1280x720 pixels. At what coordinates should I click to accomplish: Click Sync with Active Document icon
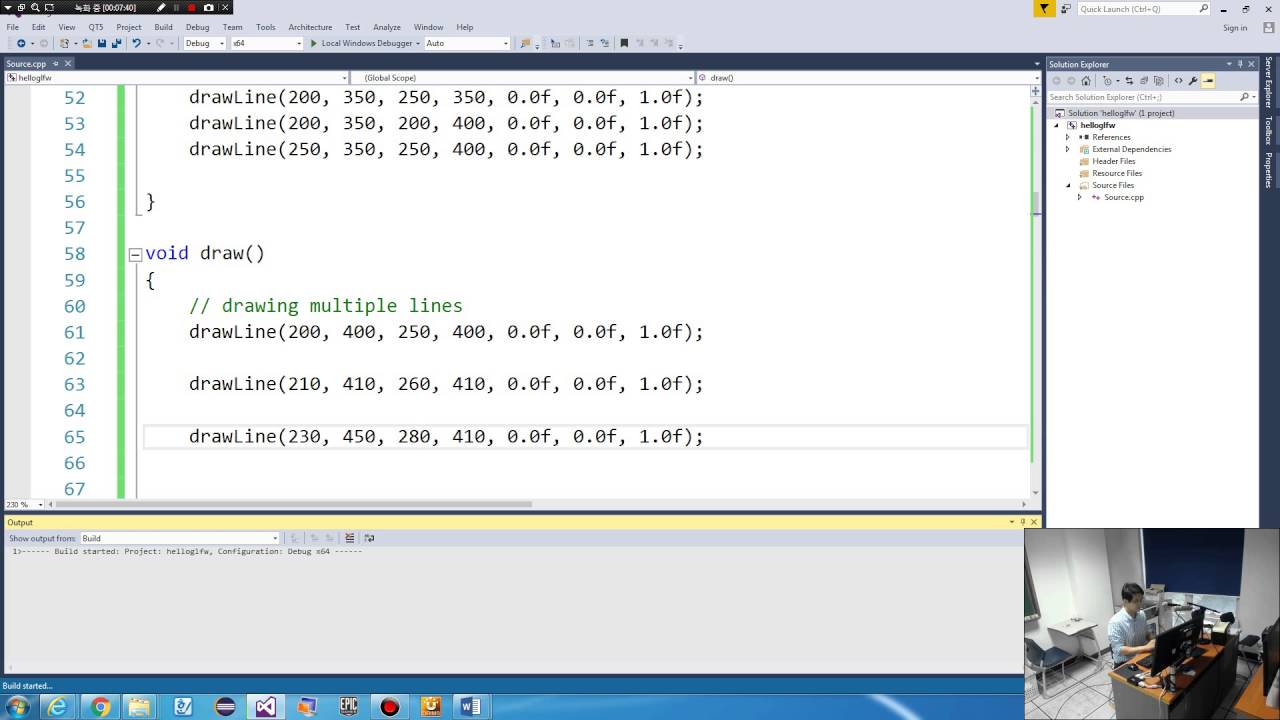point(1129,81)
